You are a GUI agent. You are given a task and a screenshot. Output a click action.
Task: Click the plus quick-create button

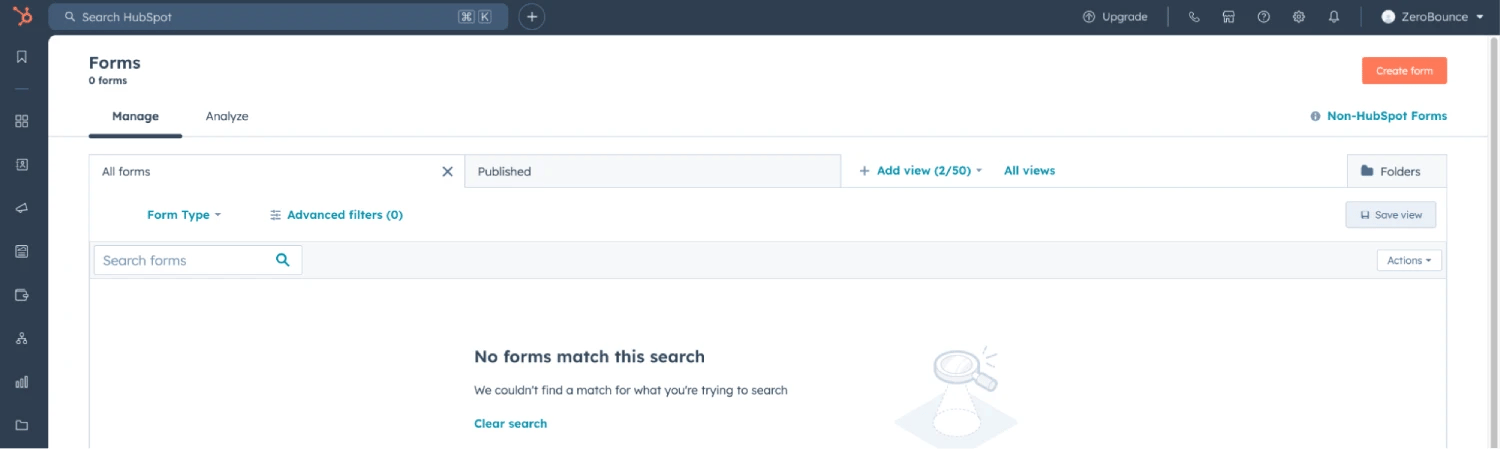532,17
